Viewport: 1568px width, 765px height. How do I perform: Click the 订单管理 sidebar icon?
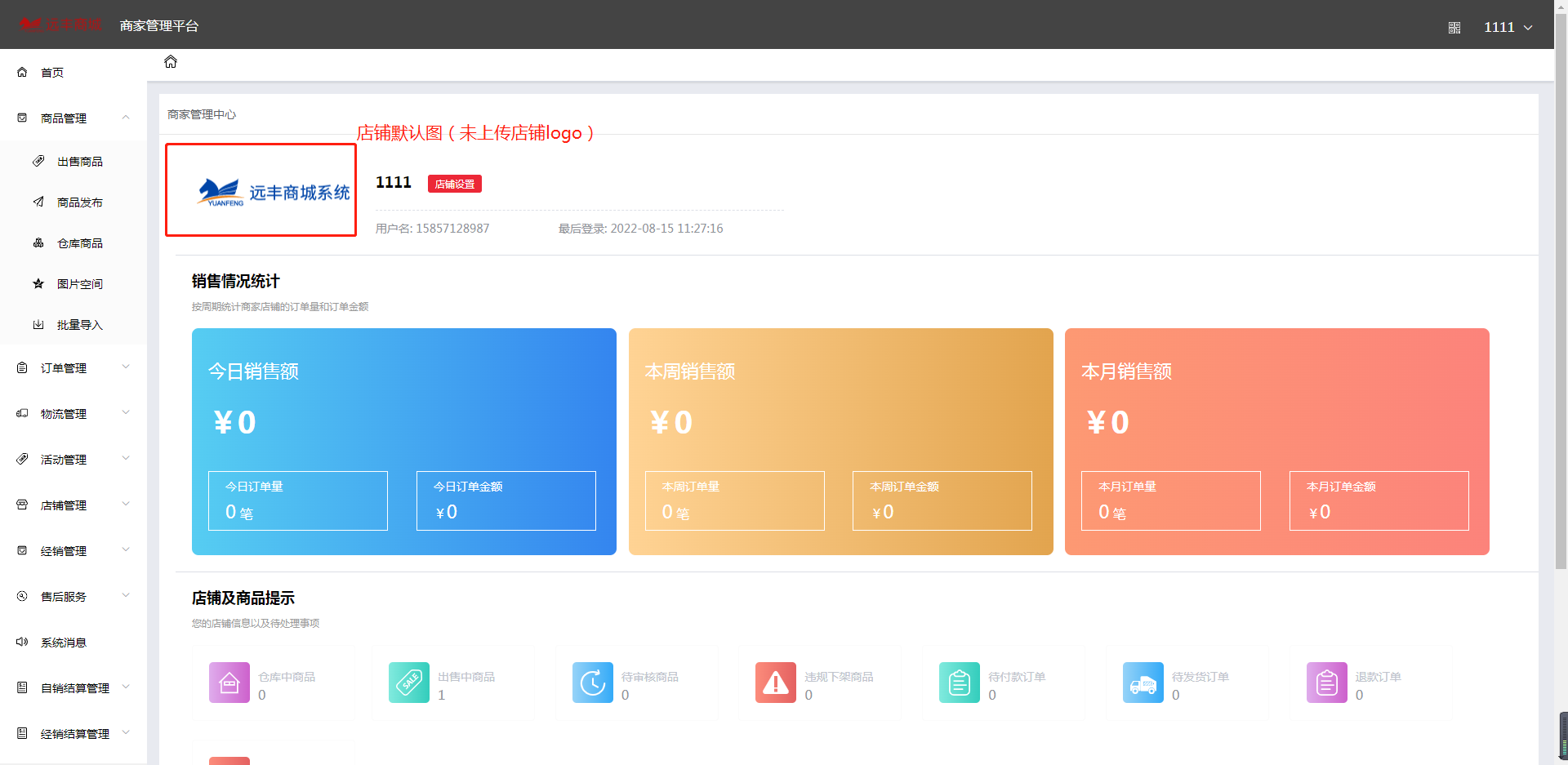pos(22,367)
